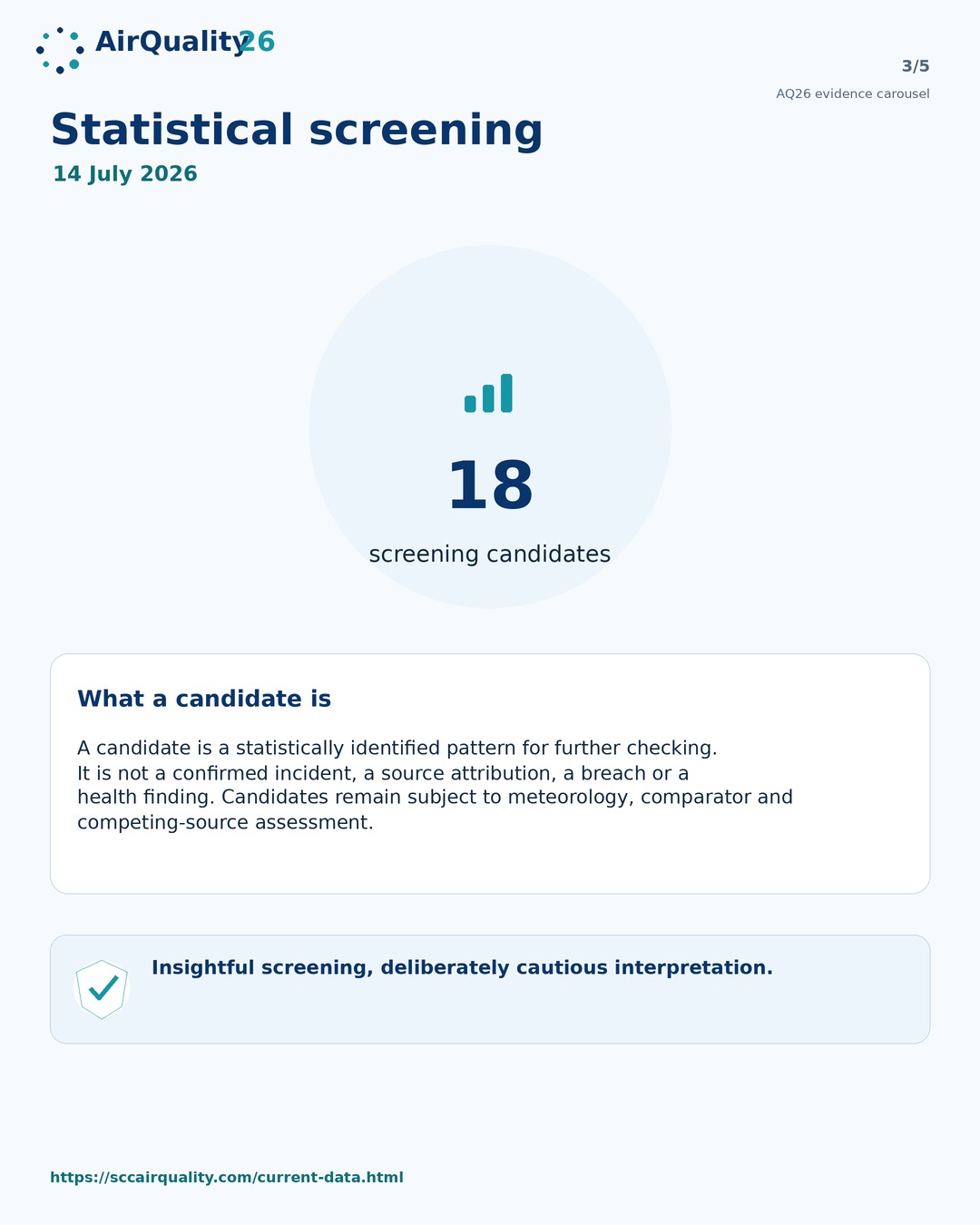Open the sccairquality.com current-data link
This screenshot has height=1225, width=980.
point(227,1177)
